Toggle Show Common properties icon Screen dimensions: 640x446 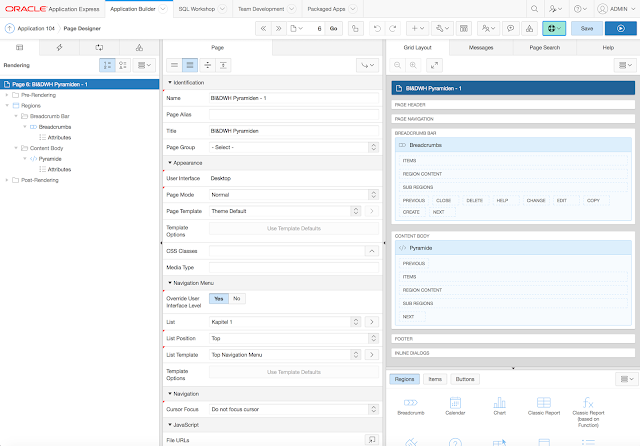174,65
